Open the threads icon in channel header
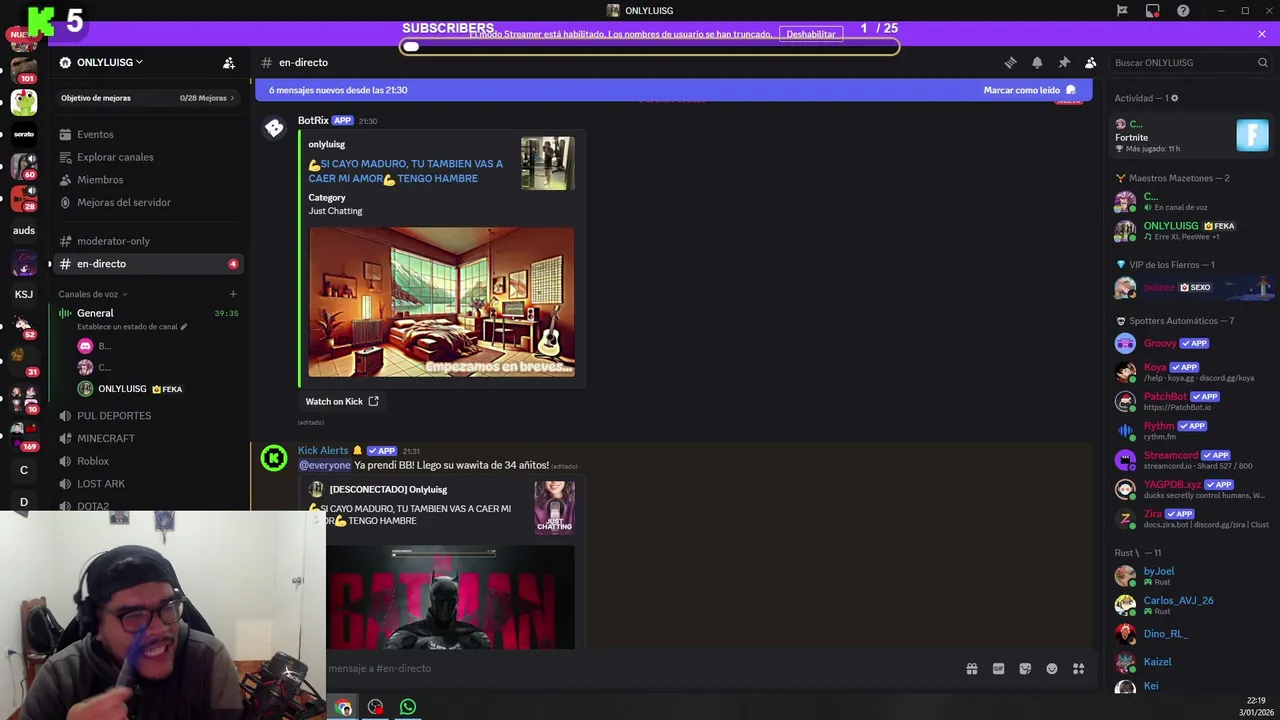 click(1010, 62)
